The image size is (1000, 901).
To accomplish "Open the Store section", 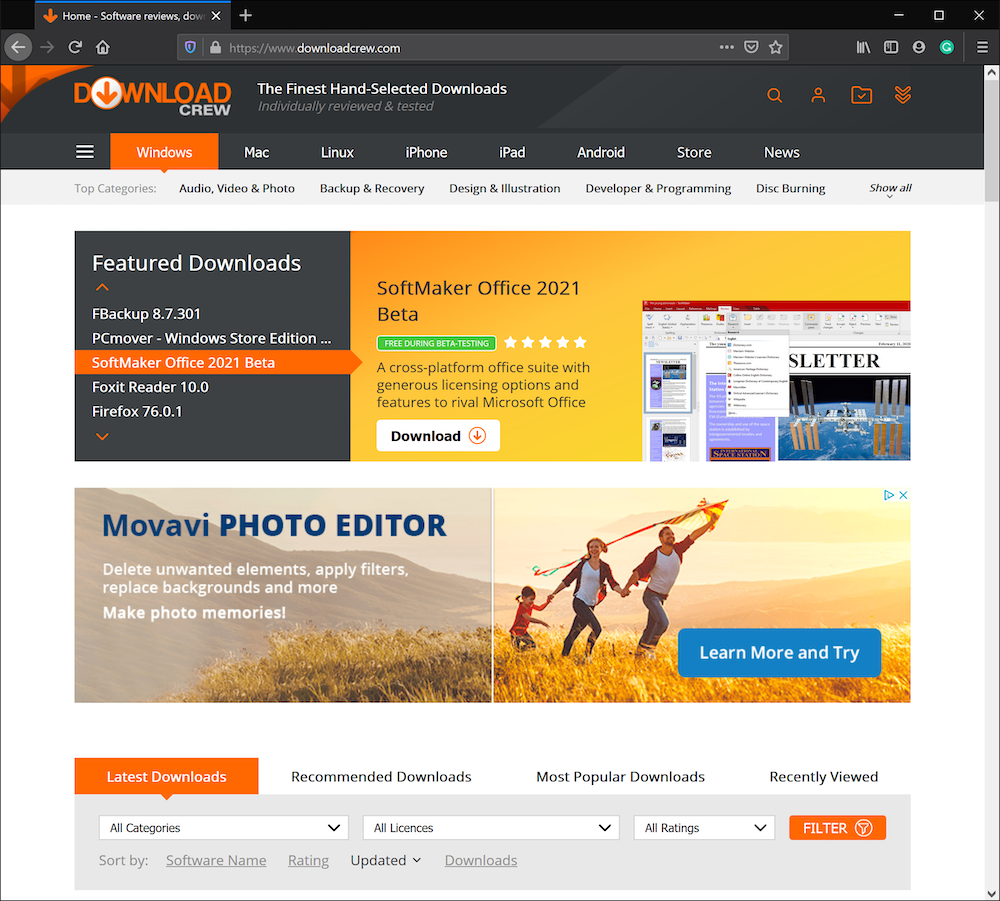I will (x=694, y=152).
